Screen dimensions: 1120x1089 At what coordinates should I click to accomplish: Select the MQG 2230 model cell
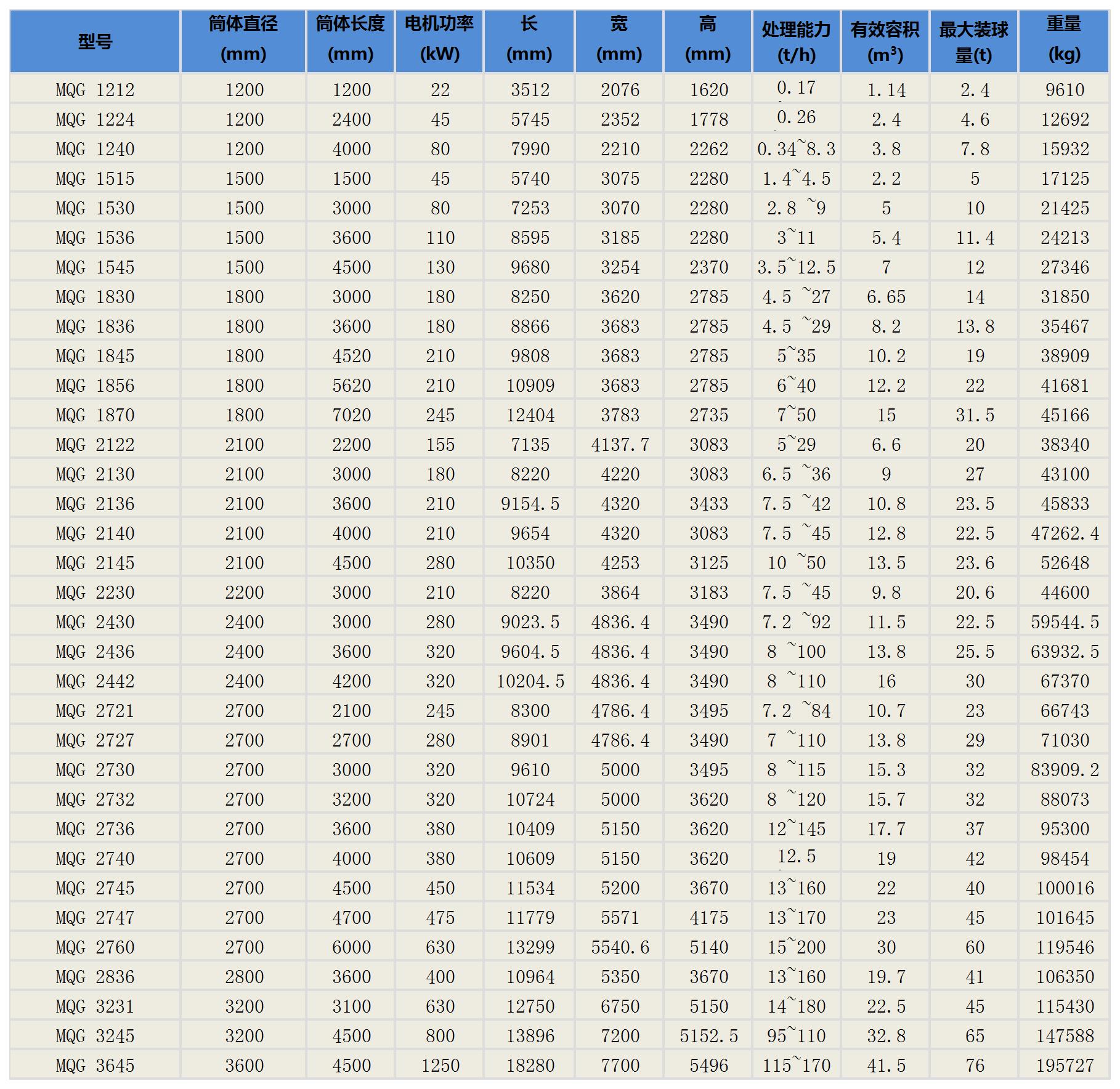click(95, 593)
